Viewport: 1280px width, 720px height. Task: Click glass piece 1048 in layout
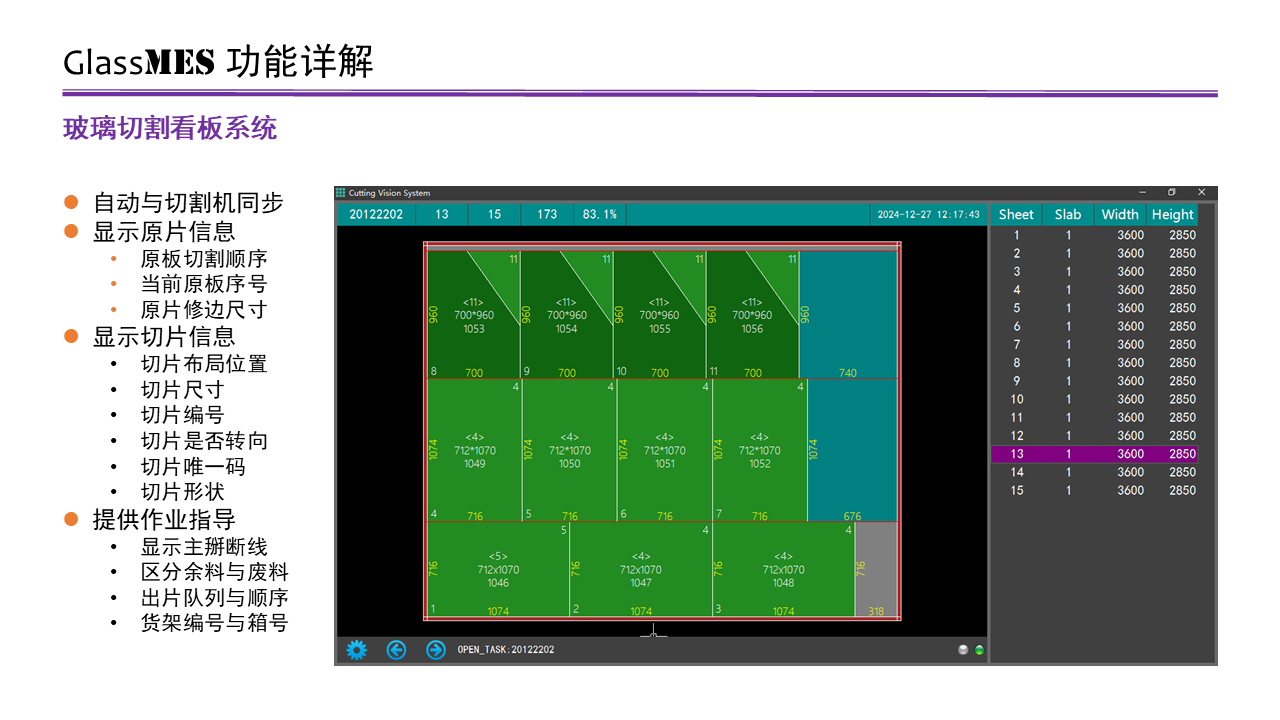[x=783, y=569]
